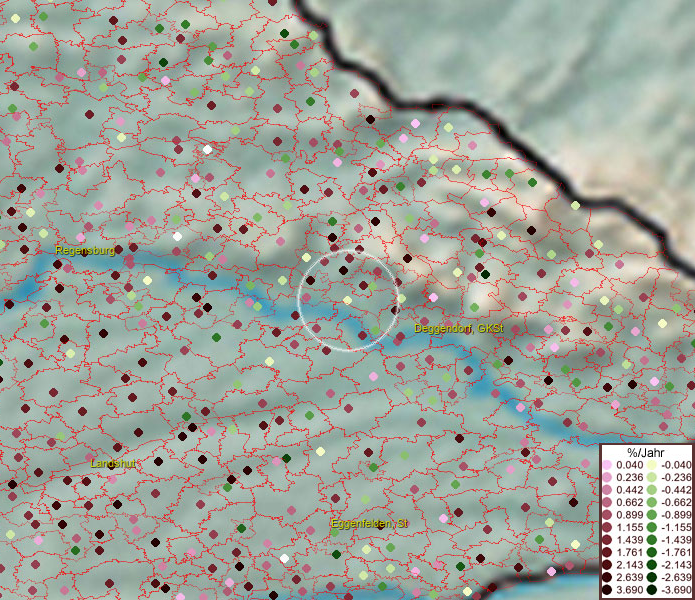Select the legend value 0.236
695x600 pixels.
pyautogui.click(x=630, y=477)
